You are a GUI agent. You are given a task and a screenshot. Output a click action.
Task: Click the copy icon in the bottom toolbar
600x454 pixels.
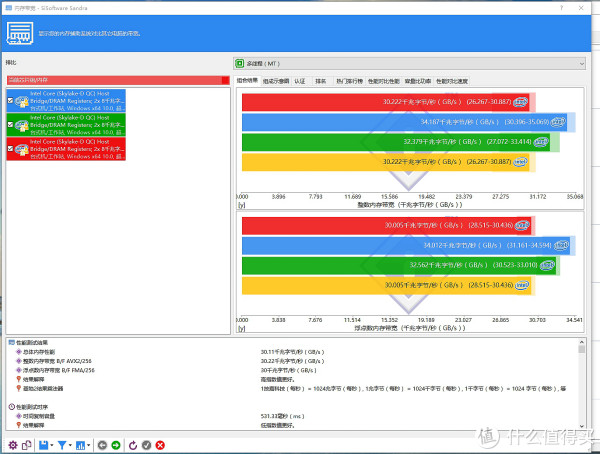click(x=27, y=445)
